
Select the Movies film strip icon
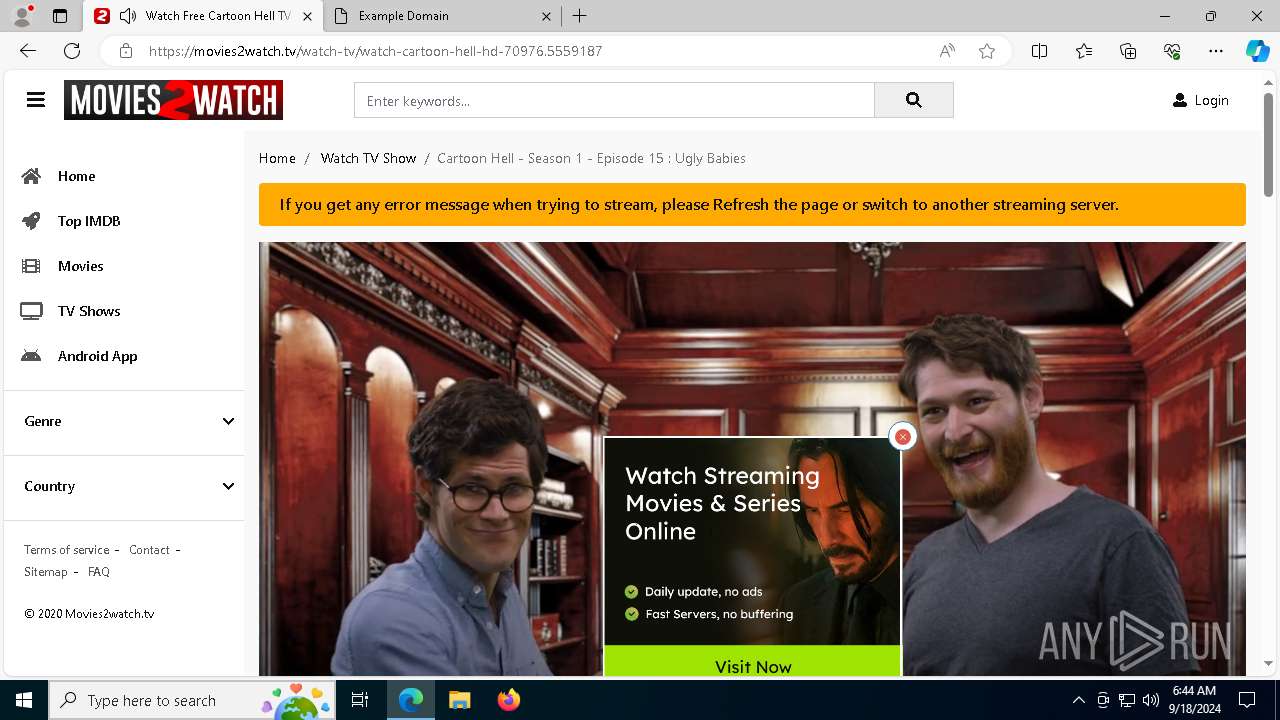click(x=32, y=266)
